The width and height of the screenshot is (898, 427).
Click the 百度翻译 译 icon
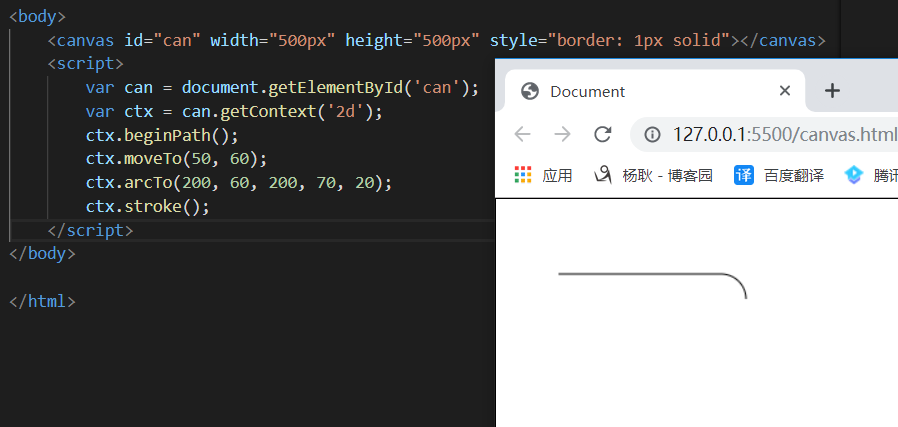pos(743,175)
